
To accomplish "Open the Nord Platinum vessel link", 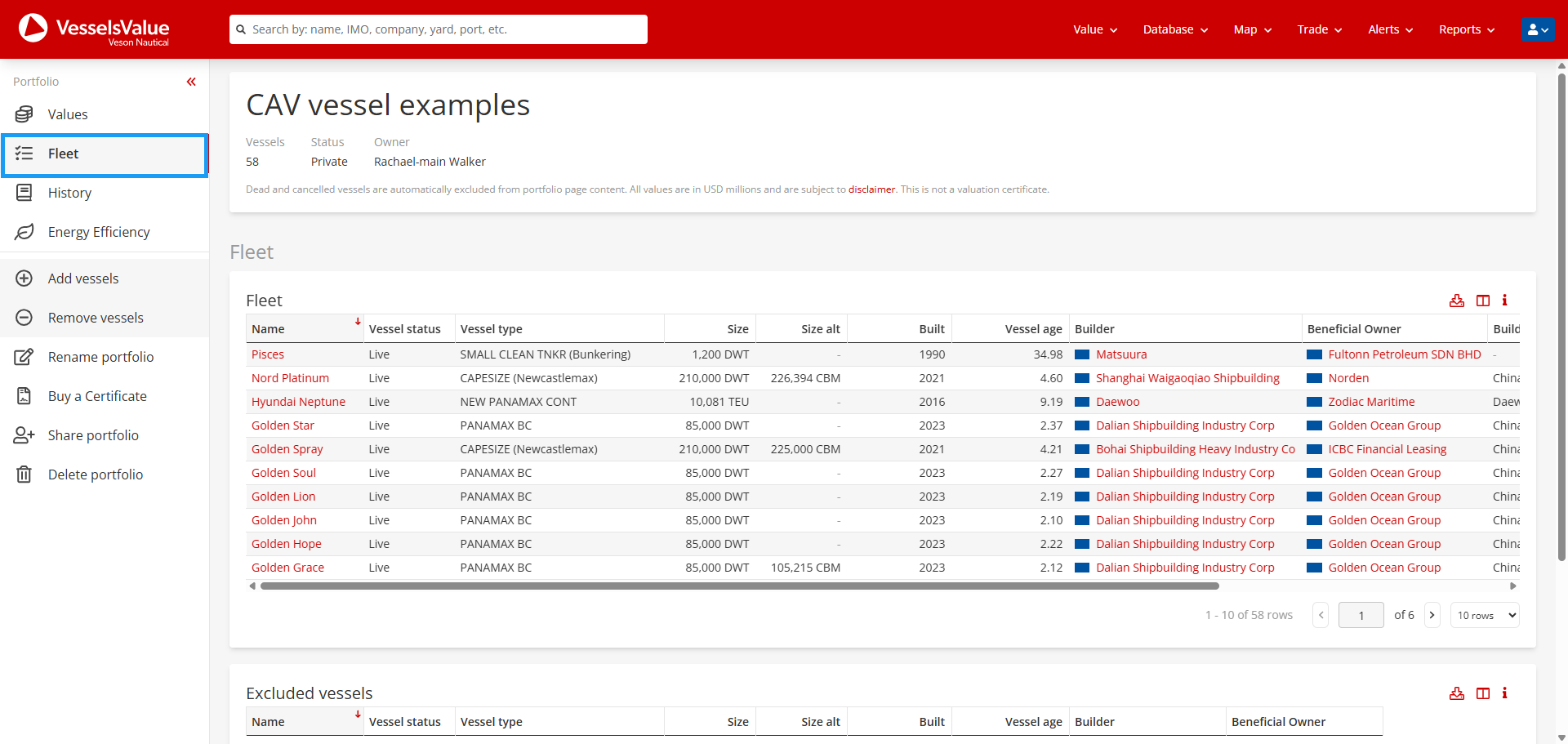I will (x=290, y=378).
